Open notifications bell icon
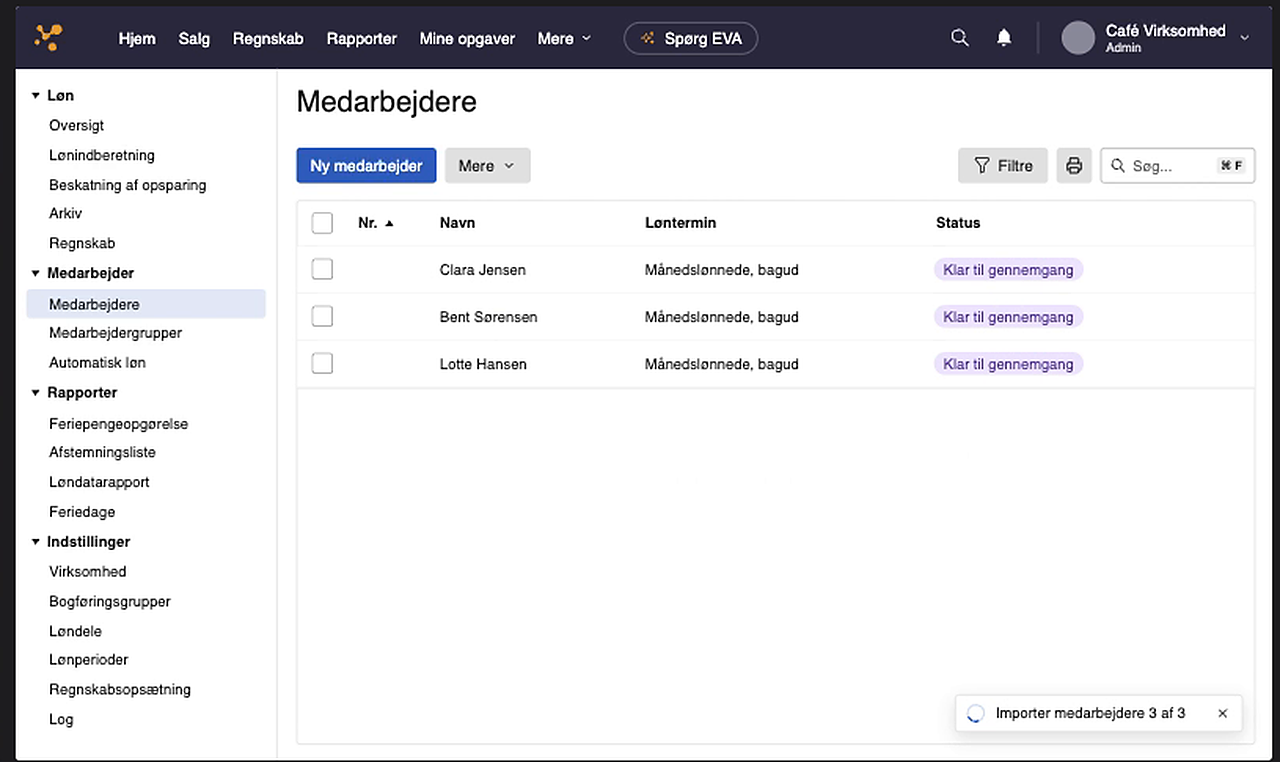This screenshot has height=762, width=1280. click(x=1004, y=38)
